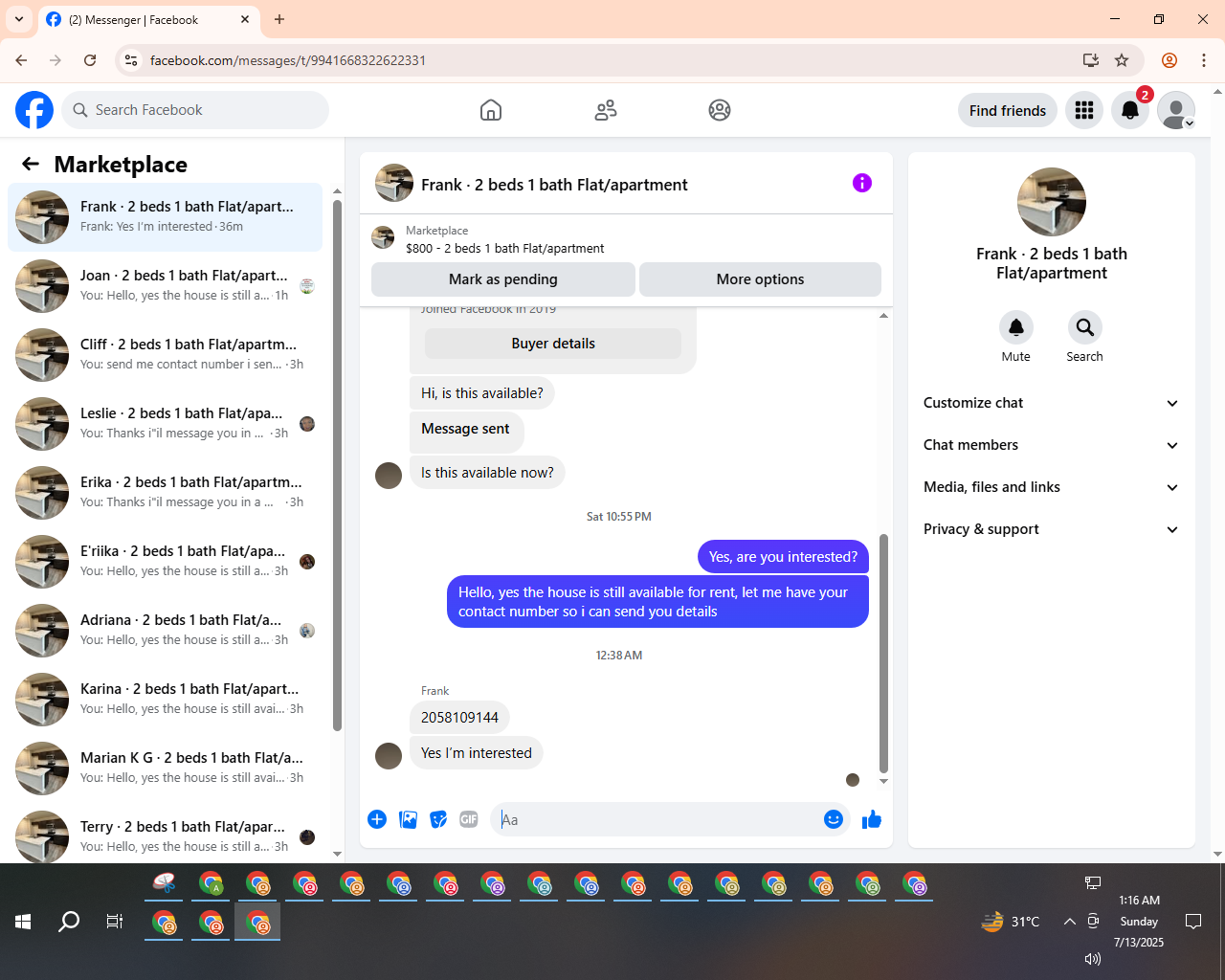Image resolution: width=1225 pixels, height=980 pixels.
Task: Open the emoji picker
Action: 834,819
